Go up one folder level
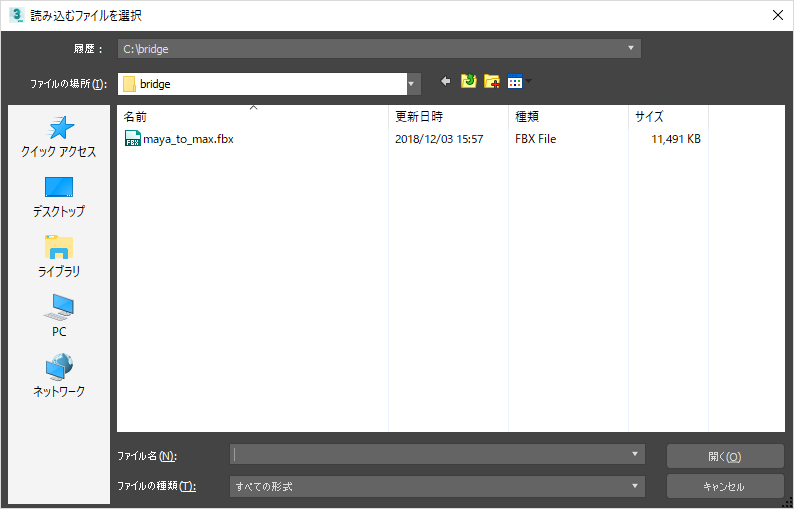The height and width of the screenshot is (509, 794). point(468,82)
